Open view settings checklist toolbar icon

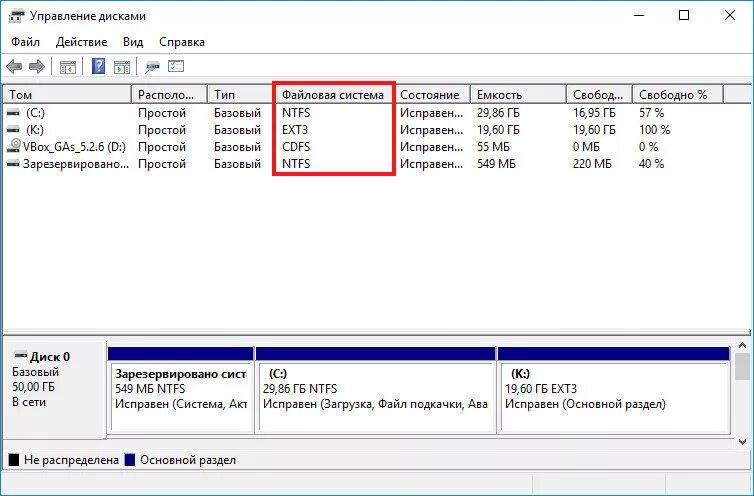pos(176,66)
